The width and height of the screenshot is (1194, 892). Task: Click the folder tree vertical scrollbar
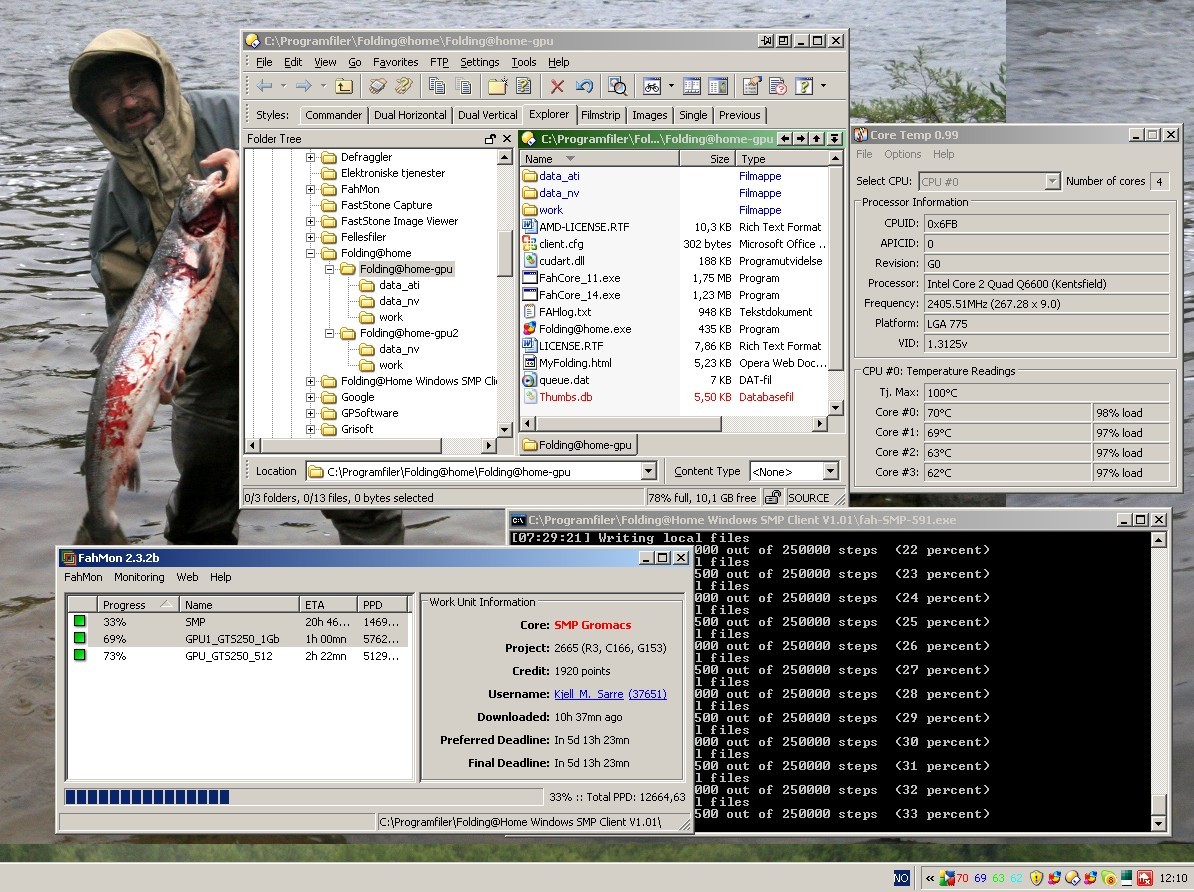(504, 293)
